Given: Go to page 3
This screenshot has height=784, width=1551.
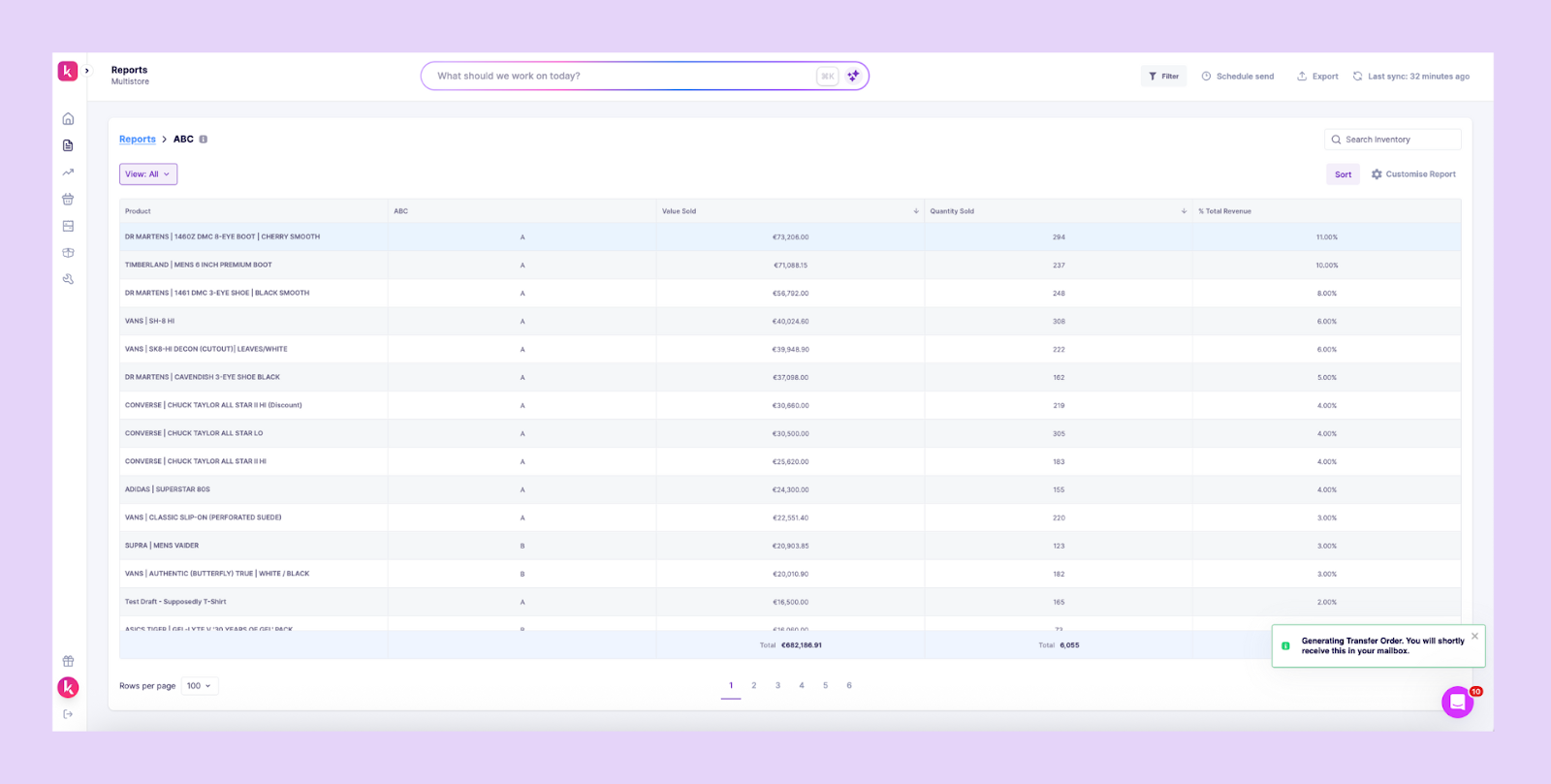Looking at the screenshot, I should pyautogui.click(x=777, y=685).
